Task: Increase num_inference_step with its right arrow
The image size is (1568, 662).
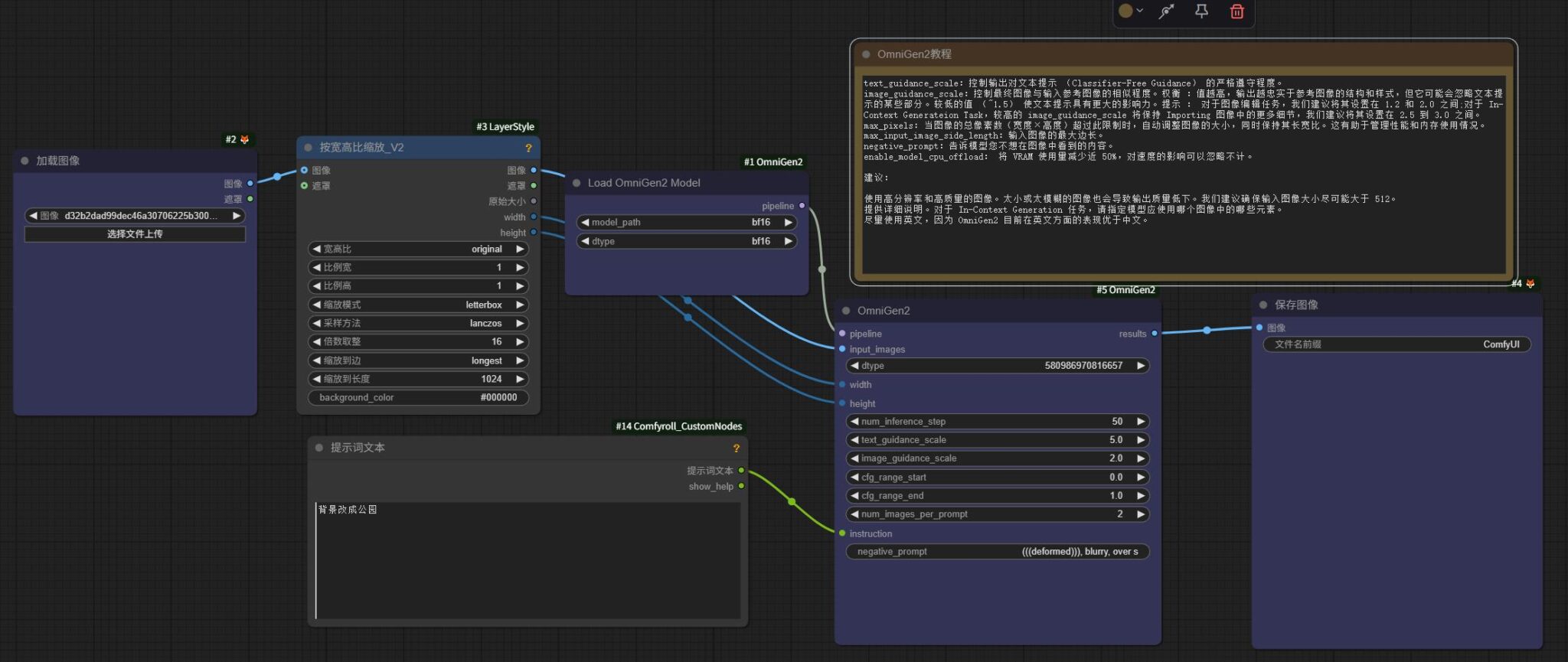Action: click(x=1141, y=422)
